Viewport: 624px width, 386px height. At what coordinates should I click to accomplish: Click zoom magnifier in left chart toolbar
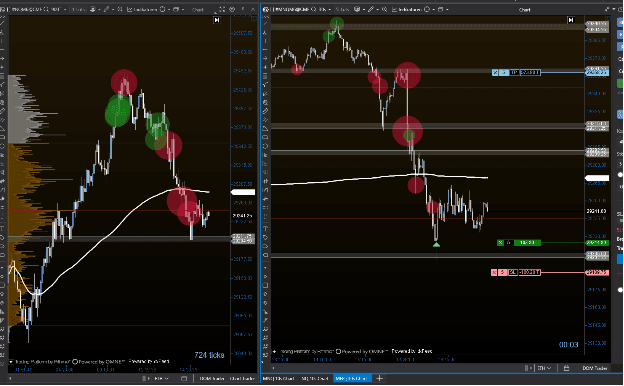pyautogui.click(x=120, y=9)
